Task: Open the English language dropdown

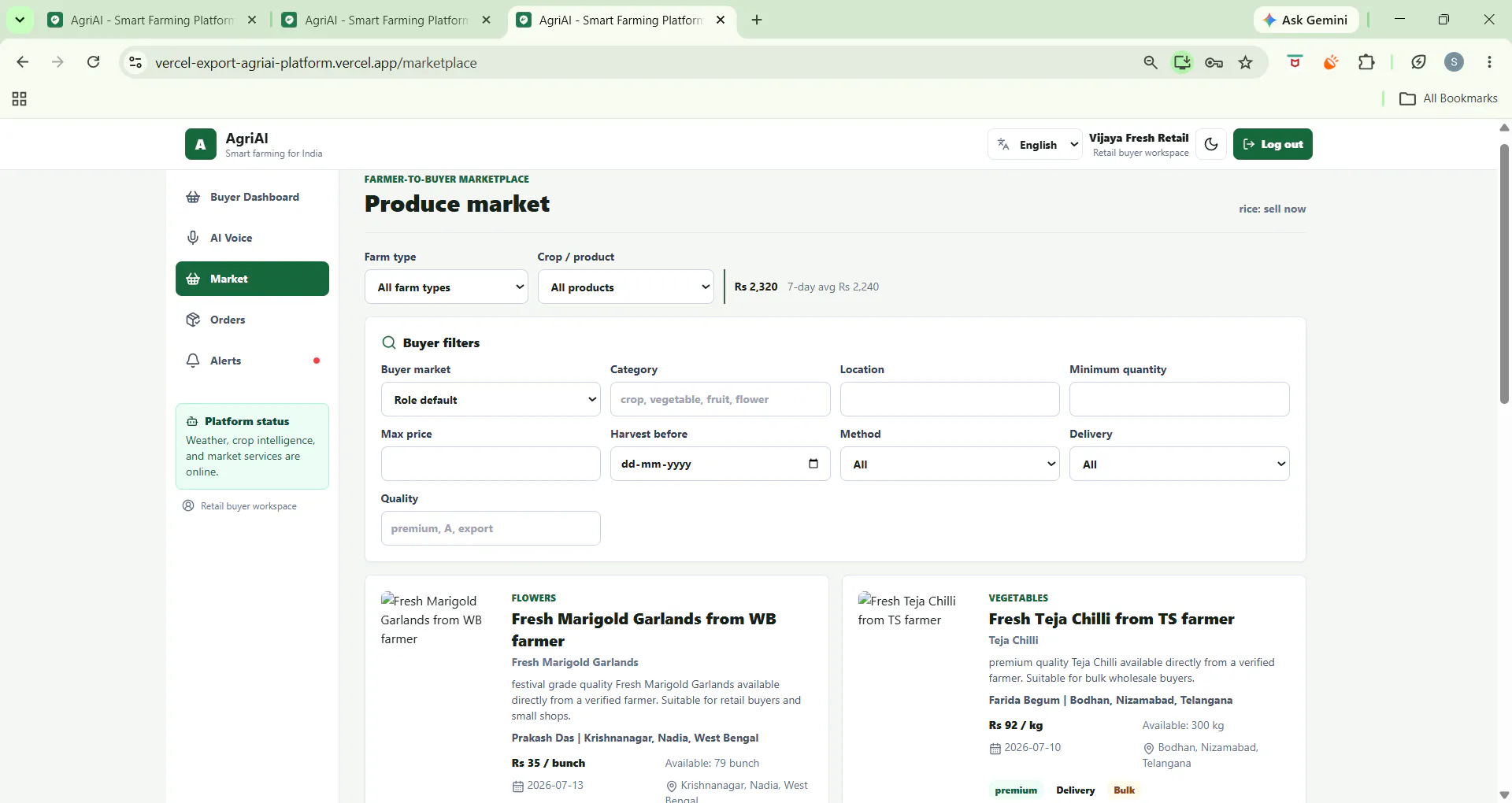Action: (1035, 144)
